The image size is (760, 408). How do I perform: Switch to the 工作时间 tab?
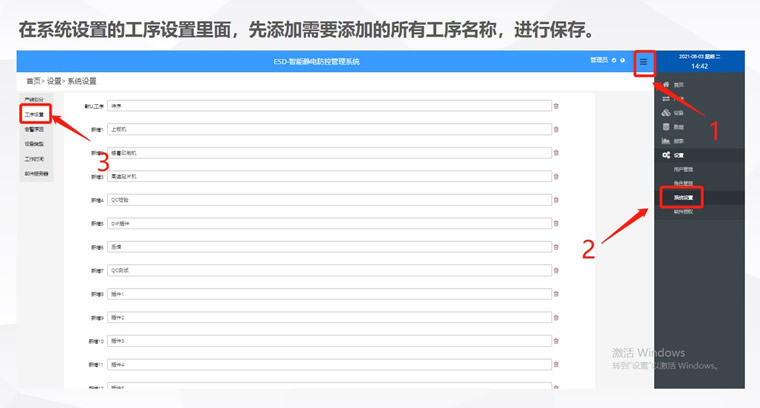pos(34,159)
